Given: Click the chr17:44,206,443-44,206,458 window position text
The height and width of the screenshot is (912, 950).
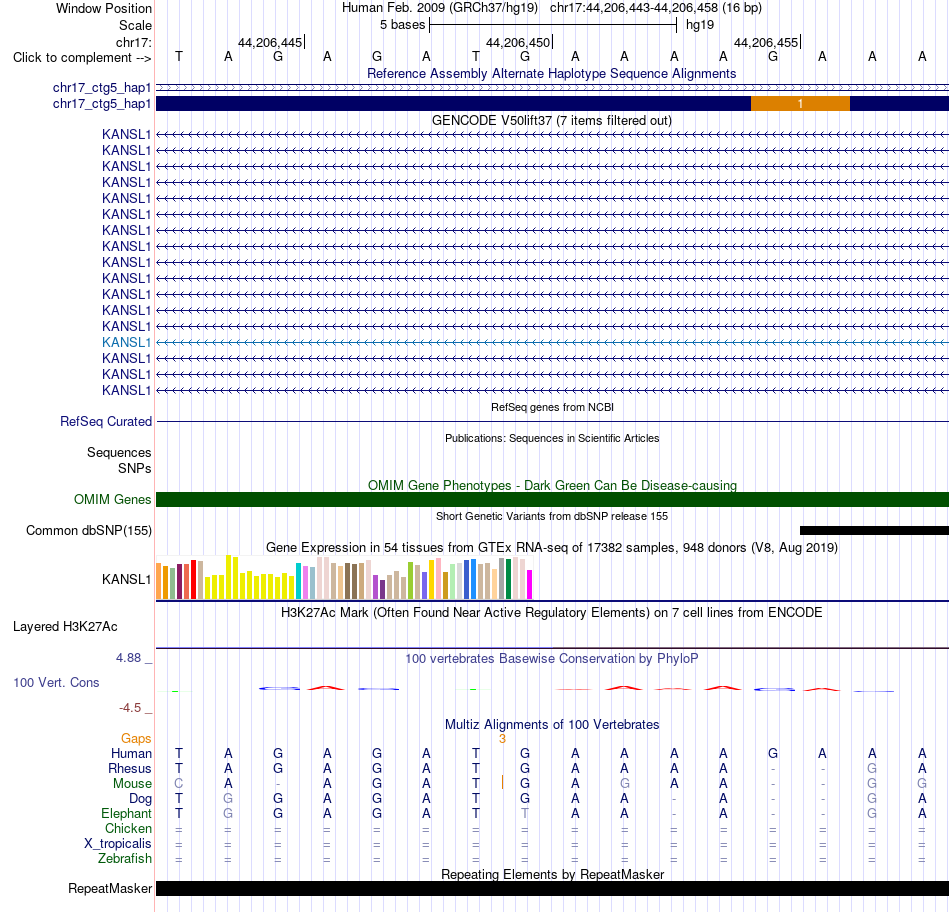Looking at the screenshot, I should [634, 8].
